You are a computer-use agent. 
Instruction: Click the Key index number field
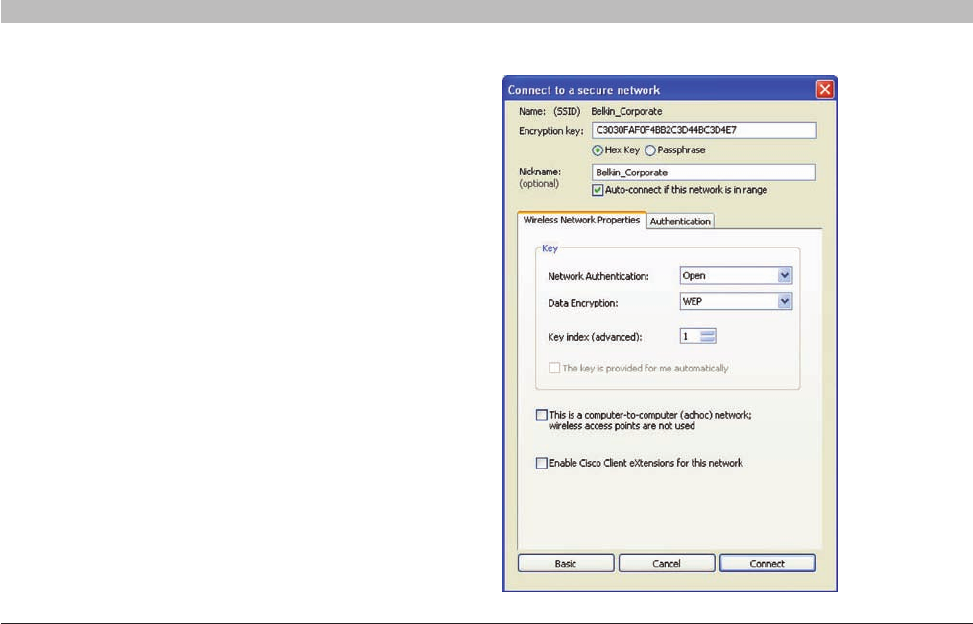point(690,336)
